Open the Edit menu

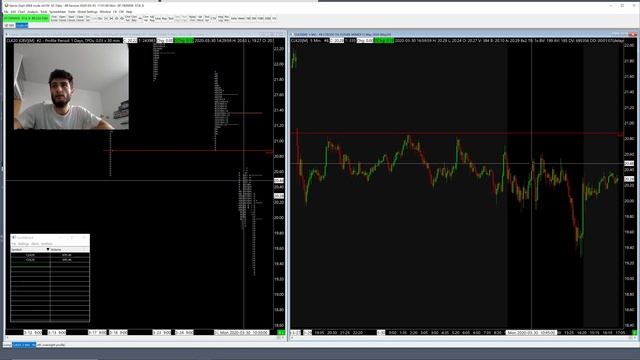[x=13, y=12]
